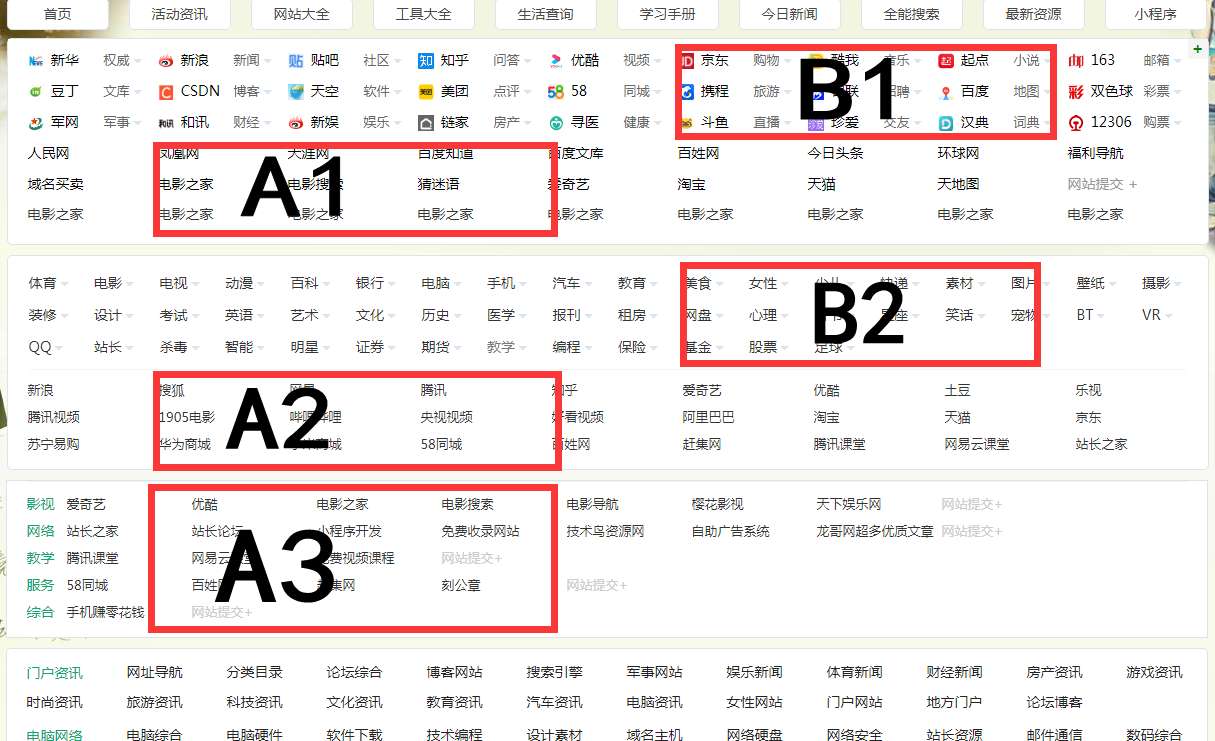Expand the 编程 category dropdown
The image size is (1215, 741).
(x=571, y=347)
